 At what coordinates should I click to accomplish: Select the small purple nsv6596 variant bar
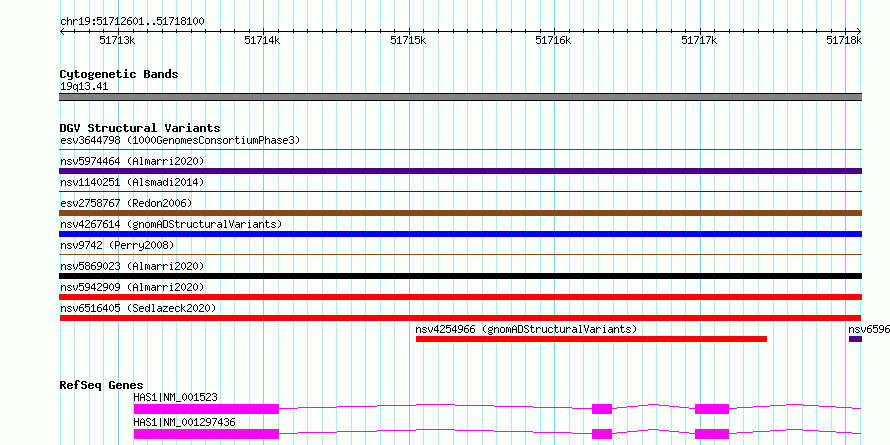[855, 339]
